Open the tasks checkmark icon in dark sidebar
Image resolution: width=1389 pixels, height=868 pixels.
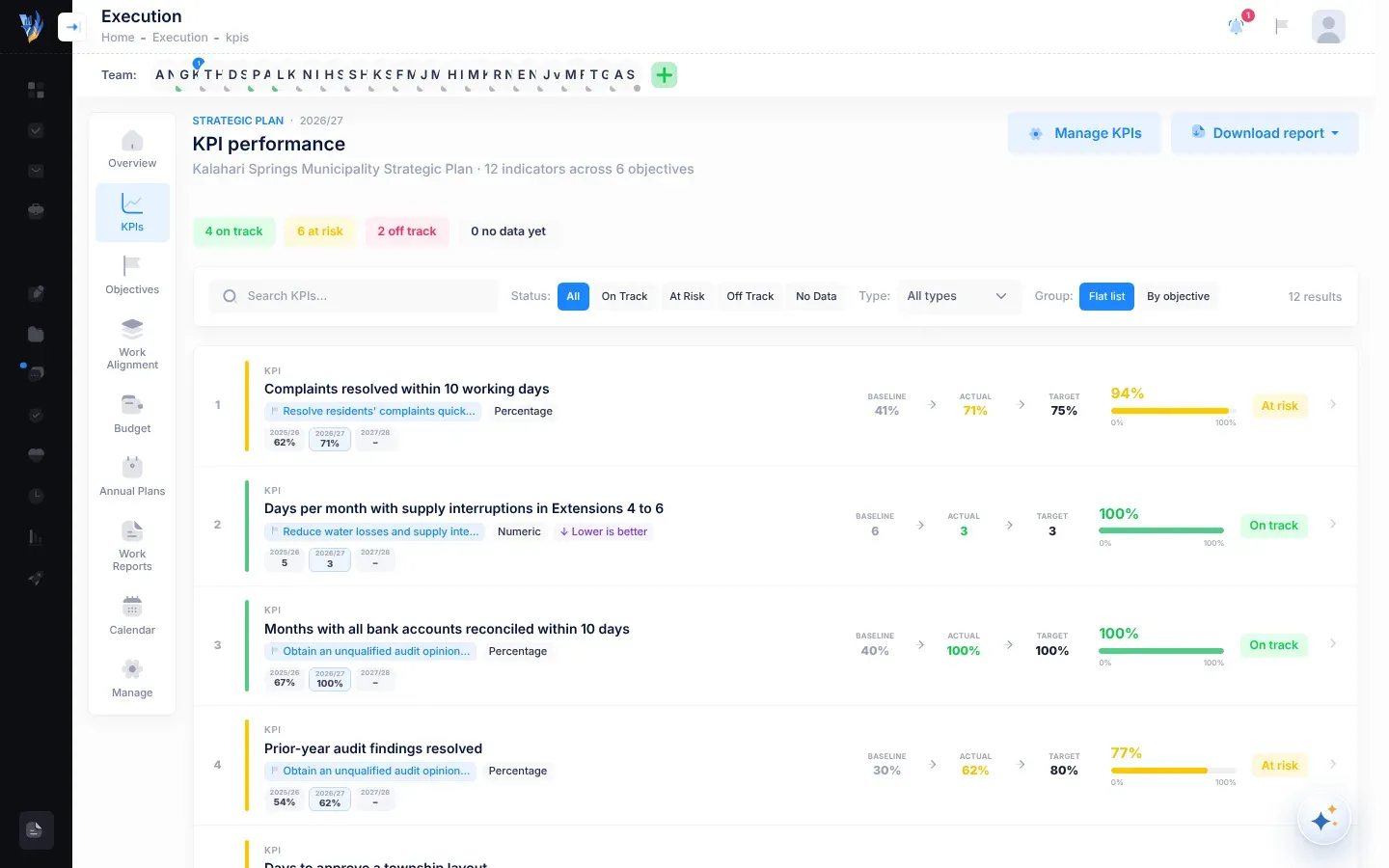coord(36,130)
